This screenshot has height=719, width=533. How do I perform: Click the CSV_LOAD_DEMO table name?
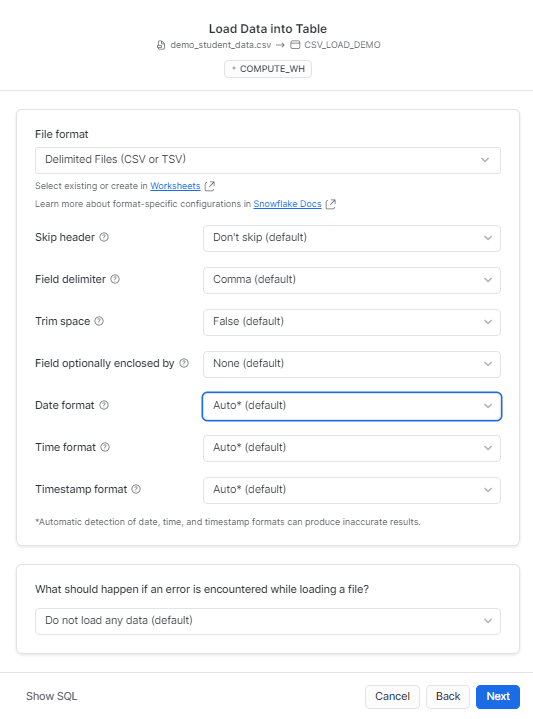[x=342, y=45]
